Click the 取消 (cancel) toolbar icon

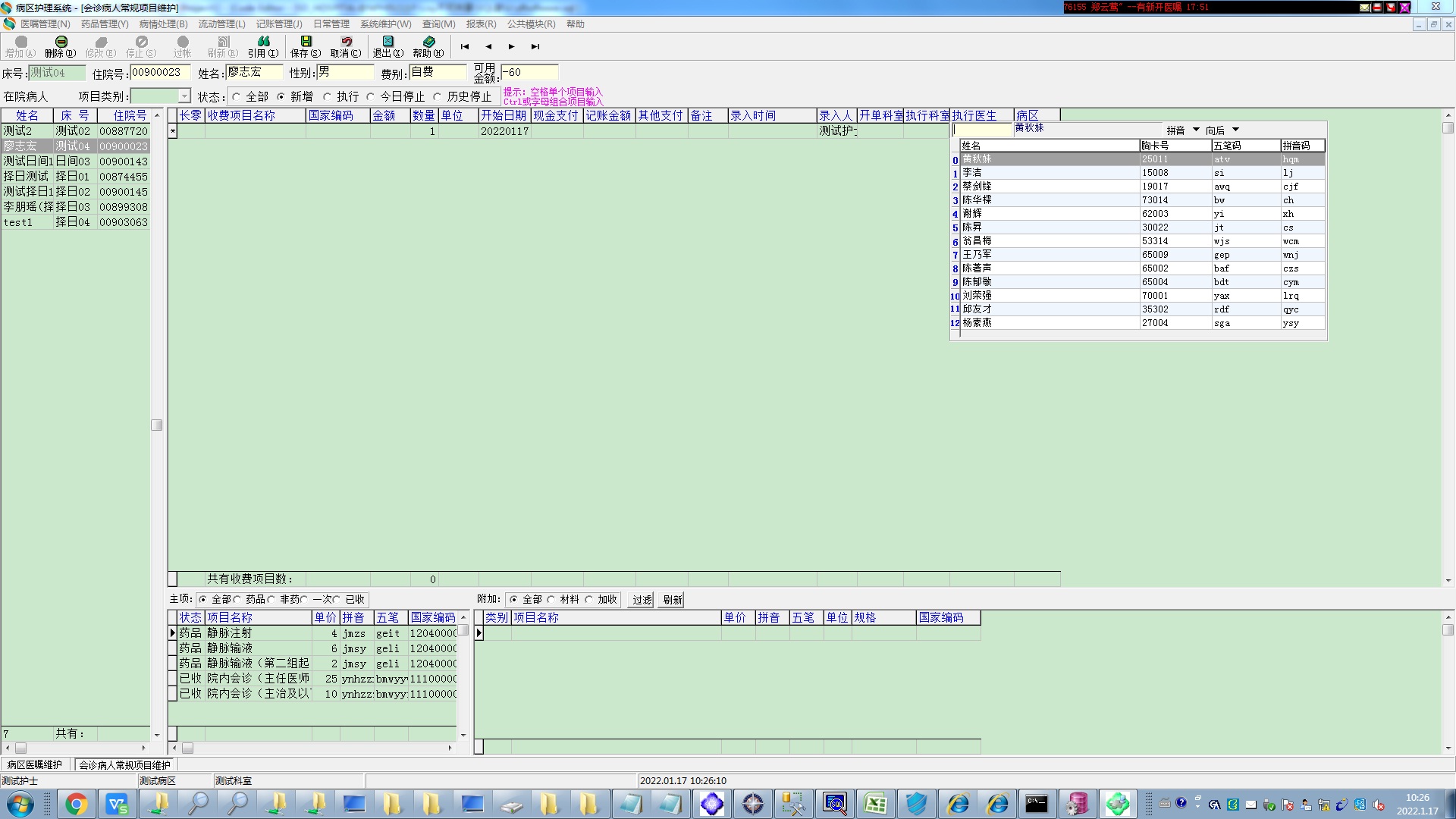(346, 45)
